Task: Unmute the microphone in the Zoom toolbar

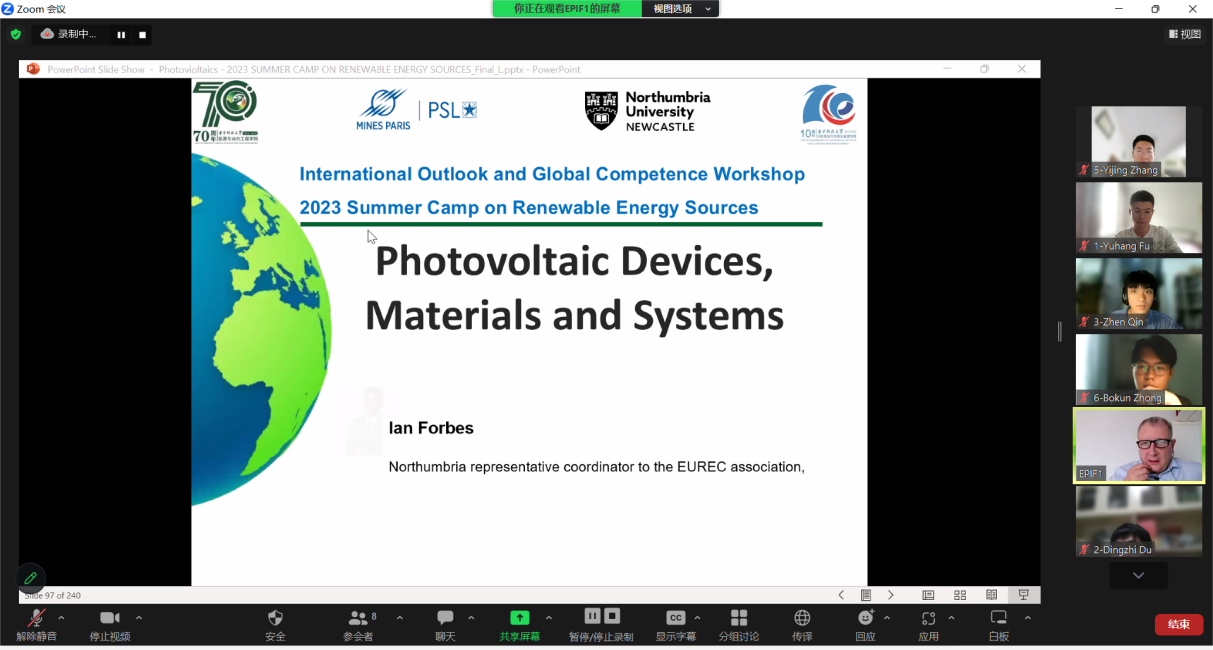Action: click(36, 619)
